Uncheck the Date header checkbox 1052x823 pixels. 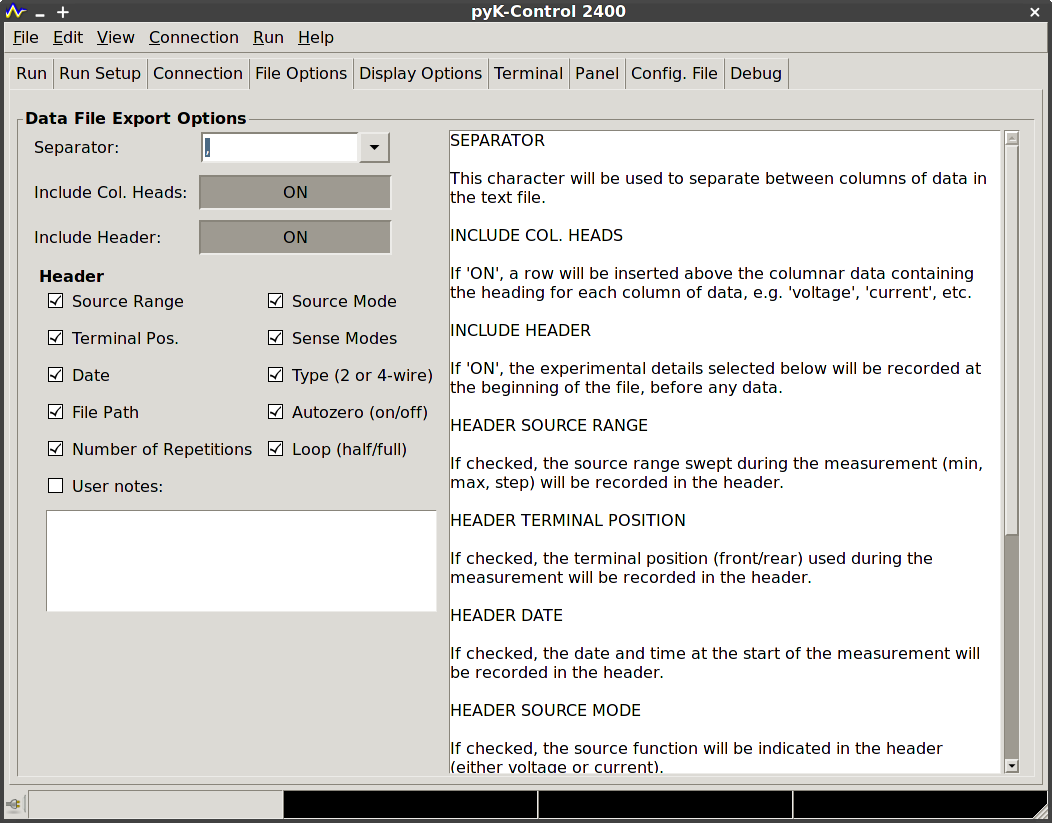pos(56,375)
